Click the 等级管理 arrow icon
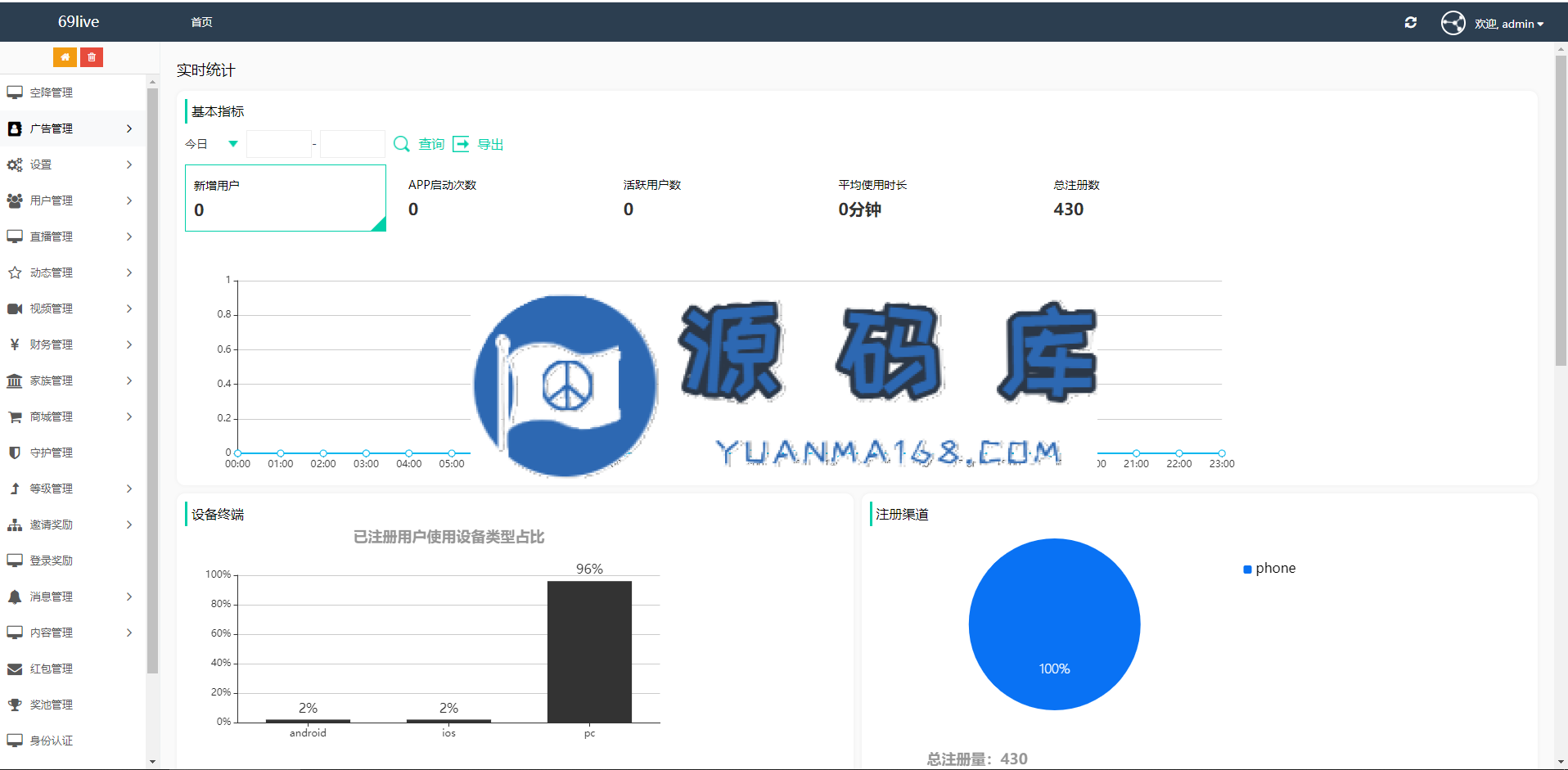The height and width of the screenshot is (770, 1568). pos(15,489)
